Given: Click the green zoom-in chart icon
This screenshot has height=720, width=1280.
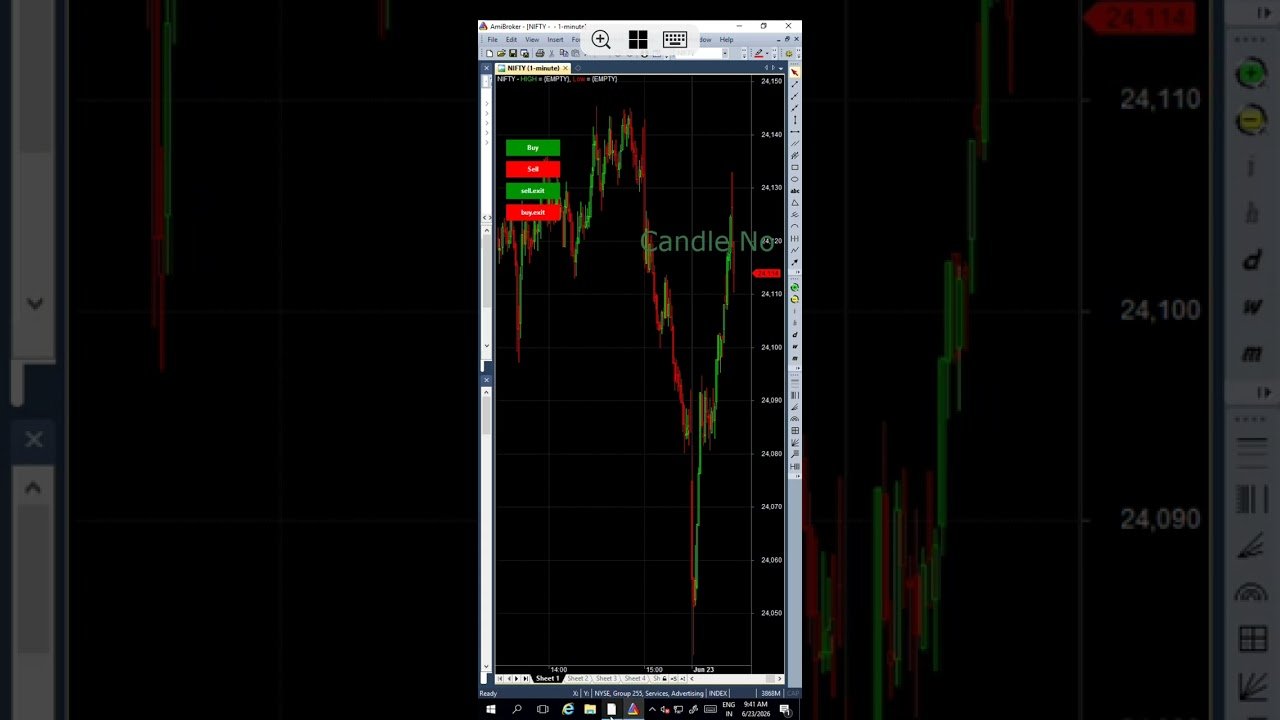Looking at the screenshot, I should click(x=795, y=288).
